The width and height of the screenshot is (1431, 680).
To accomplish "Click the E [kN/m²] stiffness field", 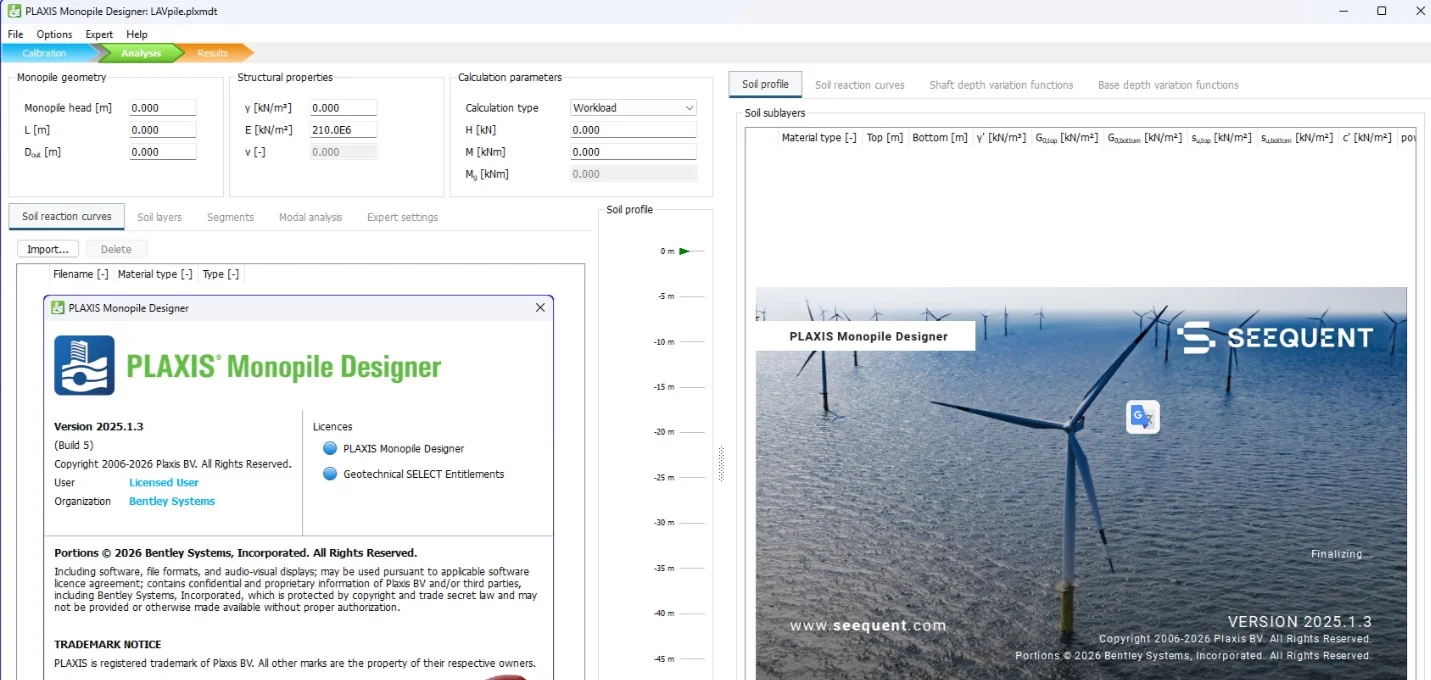I will (343, 130).
